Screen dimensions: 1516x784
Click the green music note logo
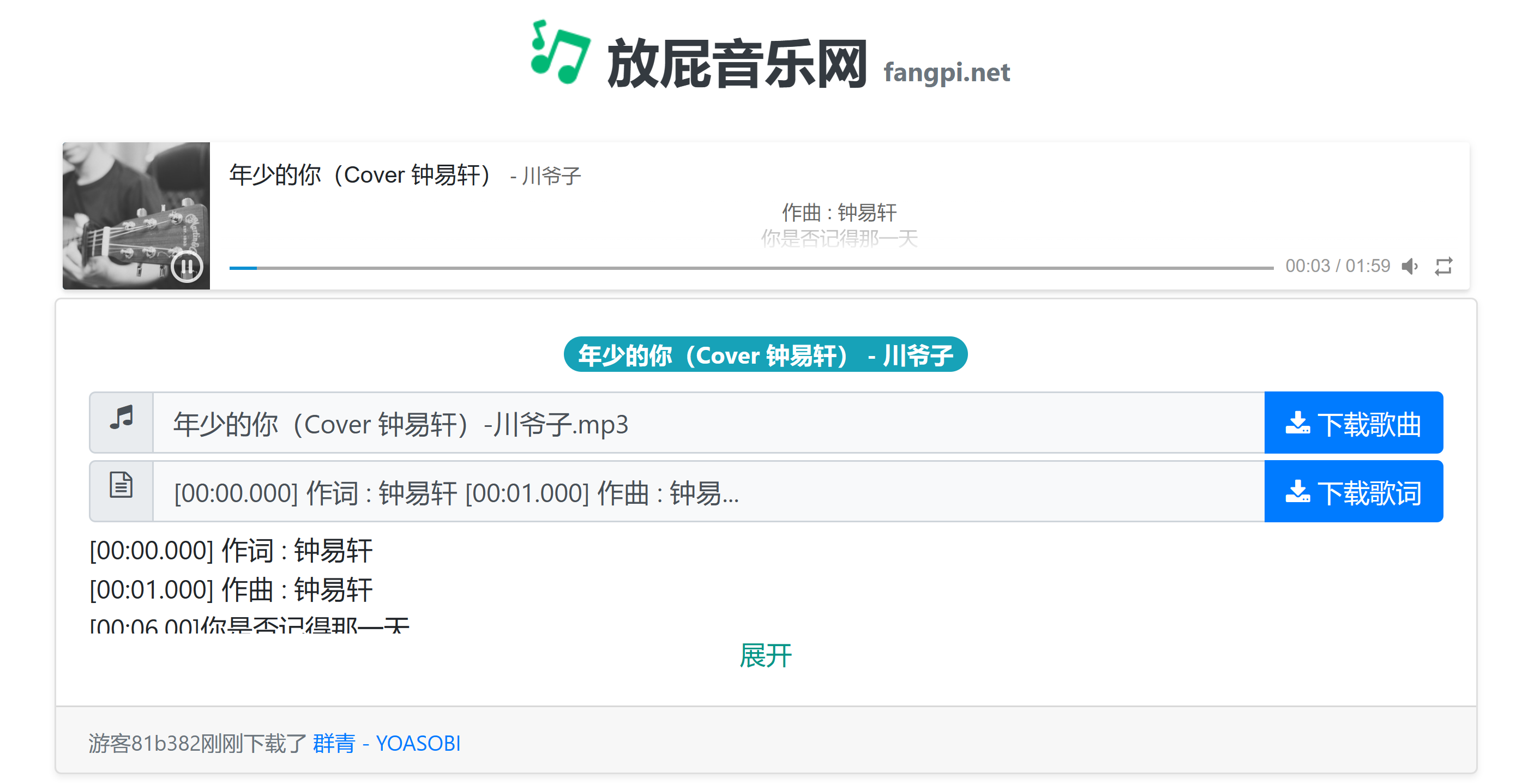pos(560,53)
